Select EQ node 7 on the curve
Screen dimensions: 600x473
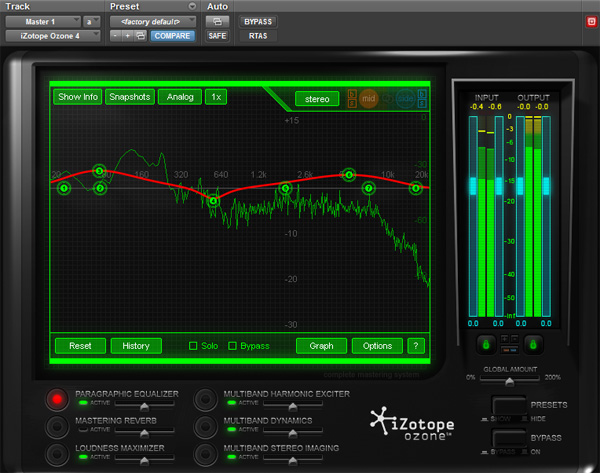368,188
